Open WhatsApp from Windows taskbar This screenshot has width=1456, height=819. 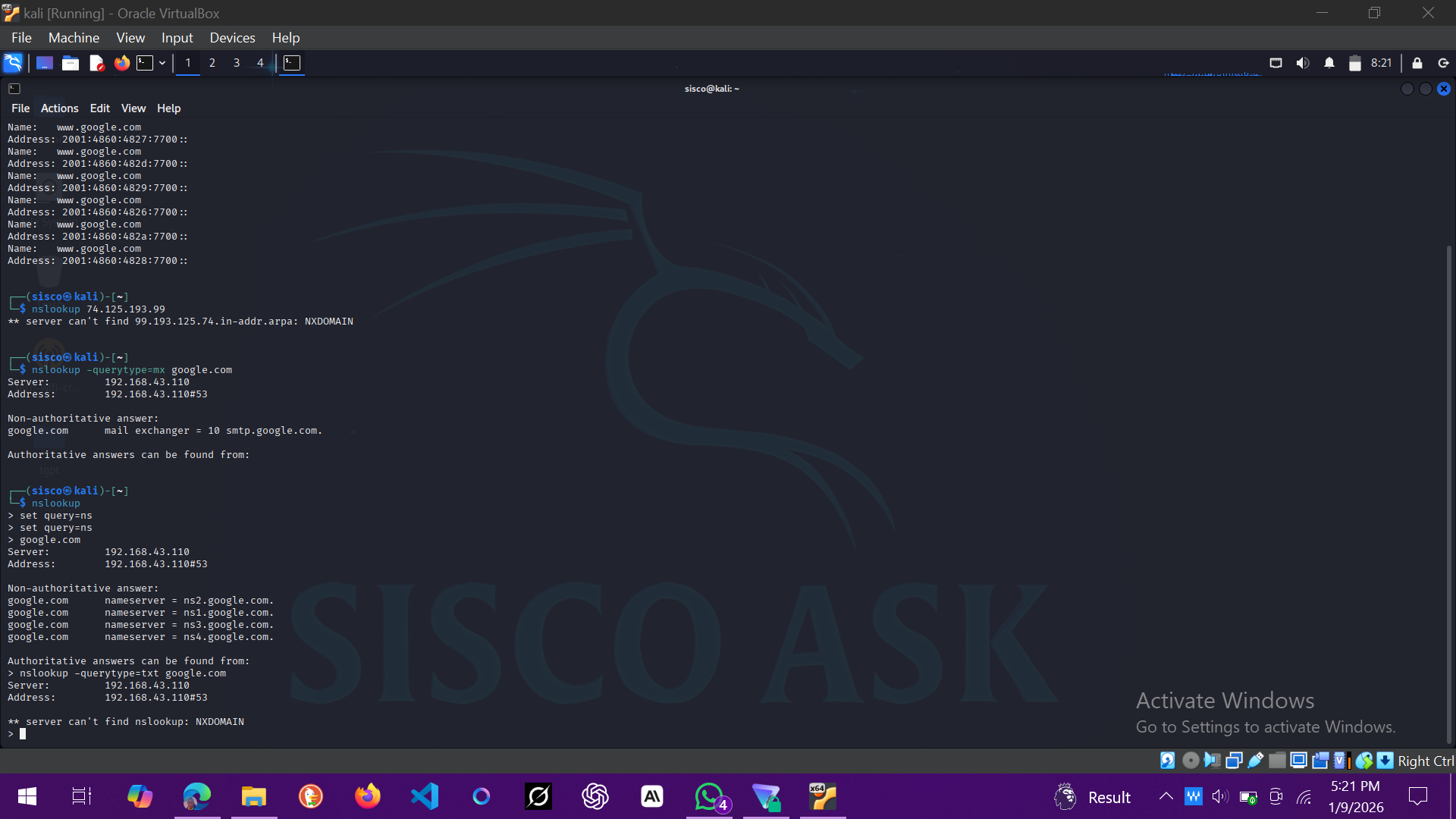pos(710,796)
